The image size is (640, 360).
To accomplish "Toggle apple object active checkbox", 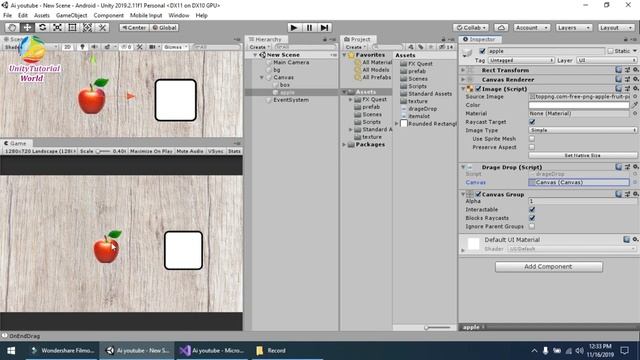I will (482, 51).
